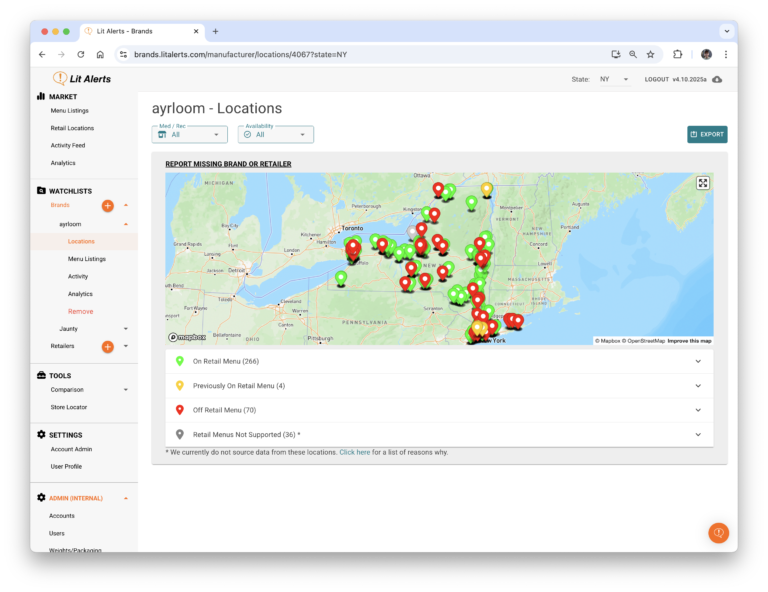Image resolution: width=768 pixels, height=592 pixels.
Task: Click the Export button
Action: coord(707,135)
